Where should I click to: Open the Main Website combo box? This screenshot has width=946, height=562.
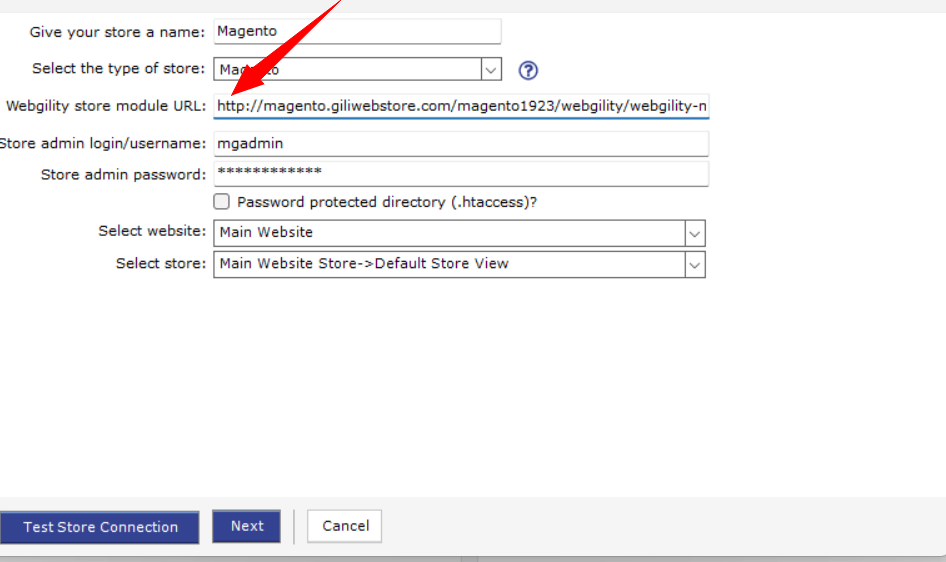tap(459, 233)
